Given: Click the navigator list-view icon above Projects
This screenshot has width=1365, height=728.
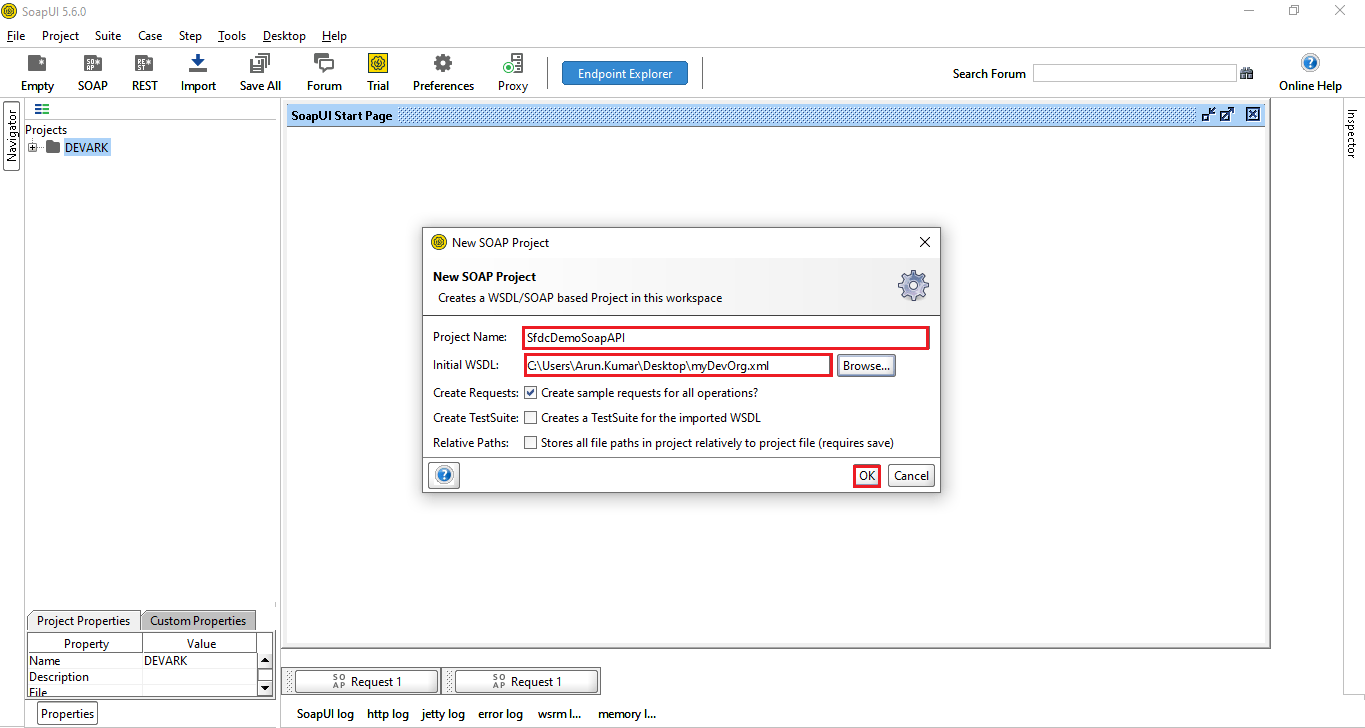Looking at the screenshot, I should click(x=42, y=109).
